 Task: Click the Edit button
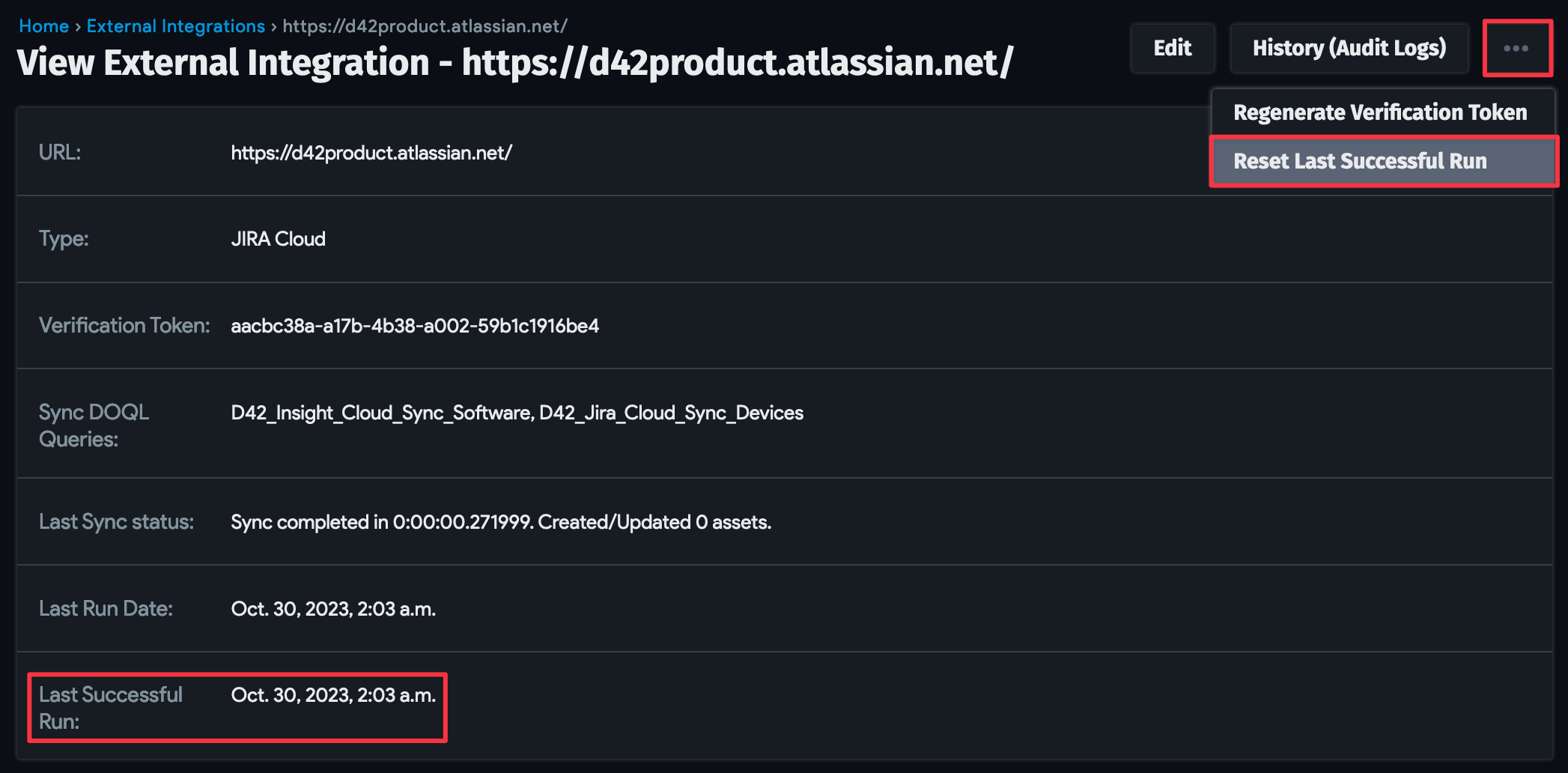click(x=1172, y=49)
